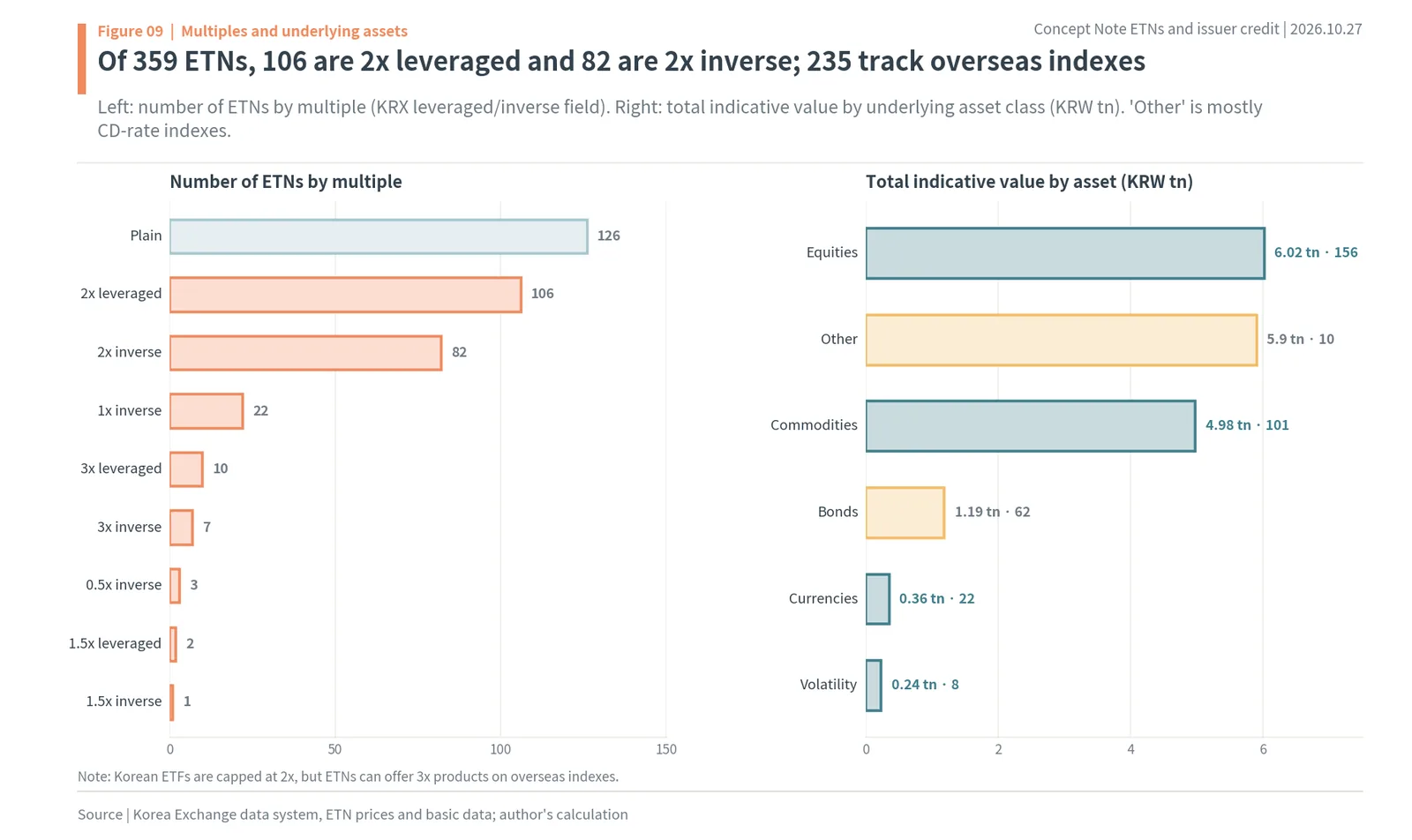Select the x-axis tick '100'
This screenshot has width=1412, height=840.
[x=500, y=749]
